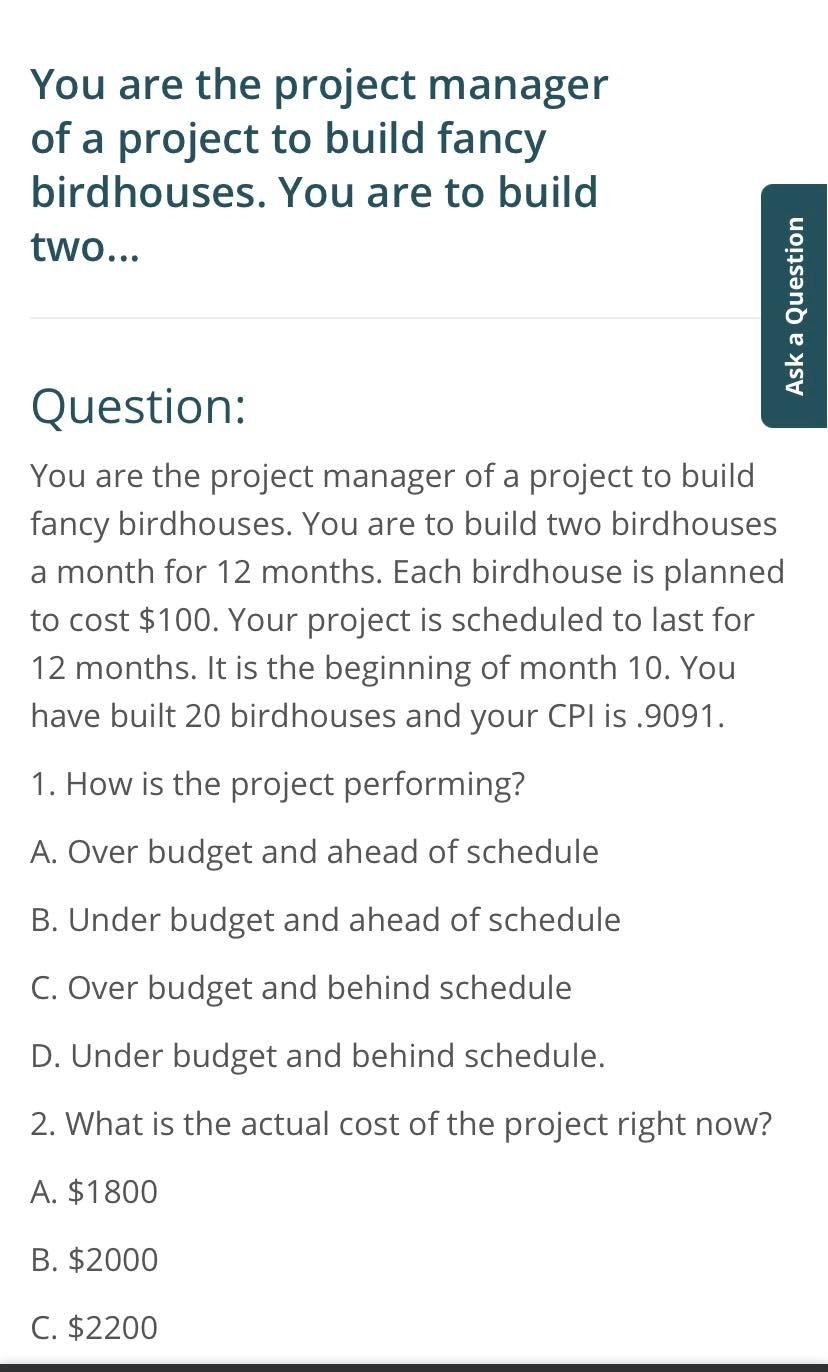Click the dark bar at page bottom

tap(414, 1366)
